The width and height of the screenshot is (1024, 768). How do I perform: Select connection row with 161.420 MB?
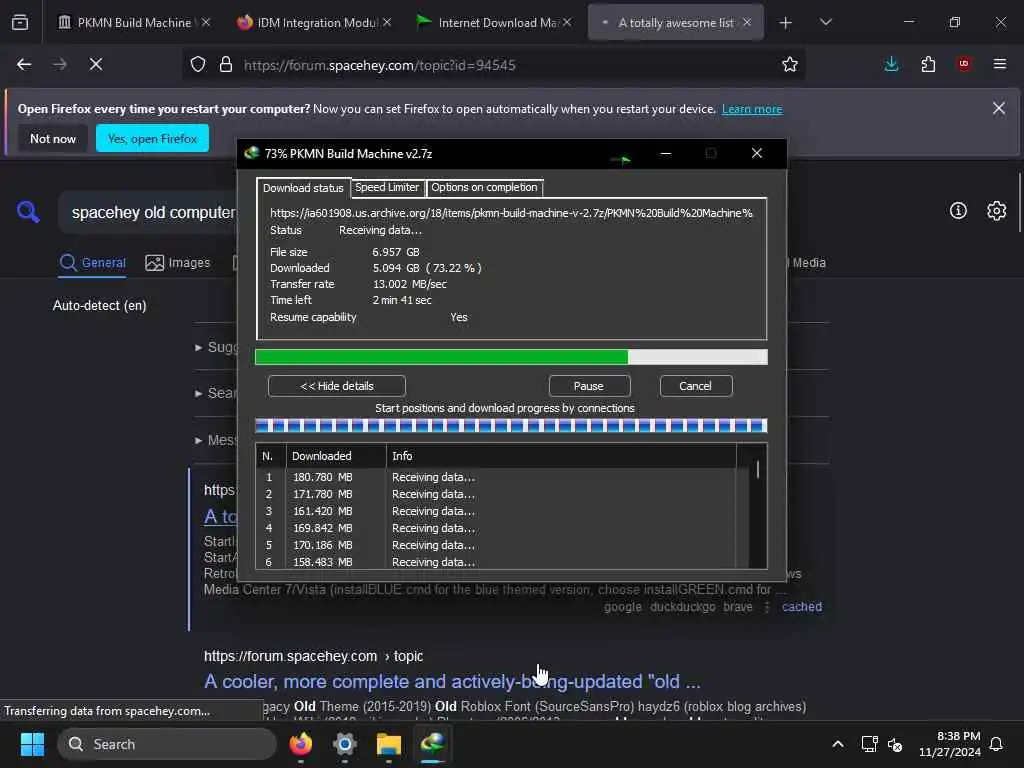click(496, 511)
